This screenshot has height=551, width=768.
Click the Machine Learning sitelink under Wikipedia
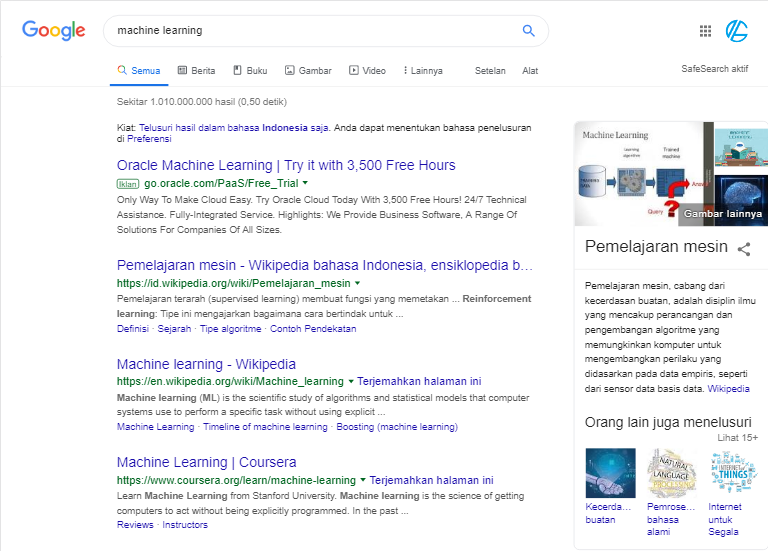pos(155,427)
